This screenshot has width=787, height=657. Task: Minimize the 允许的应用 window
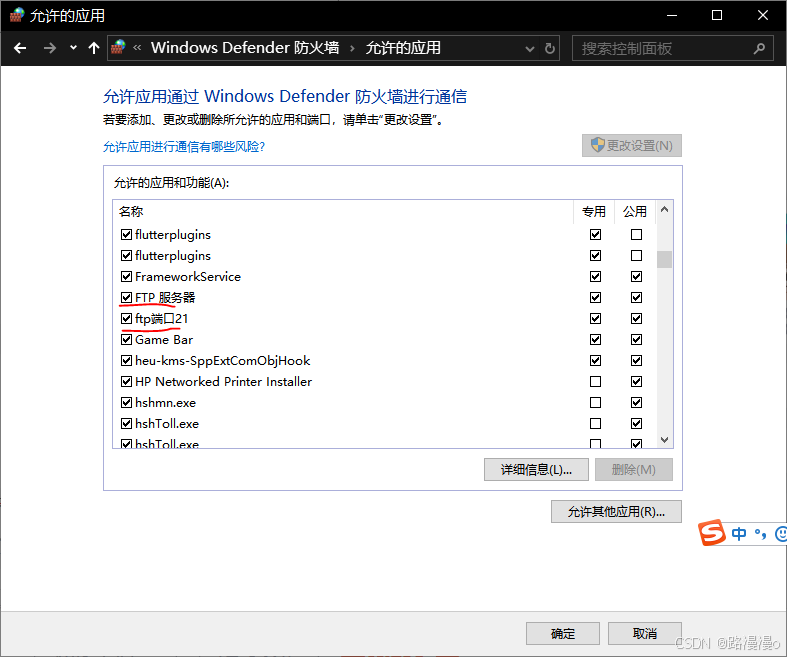[x=672, y=16]
